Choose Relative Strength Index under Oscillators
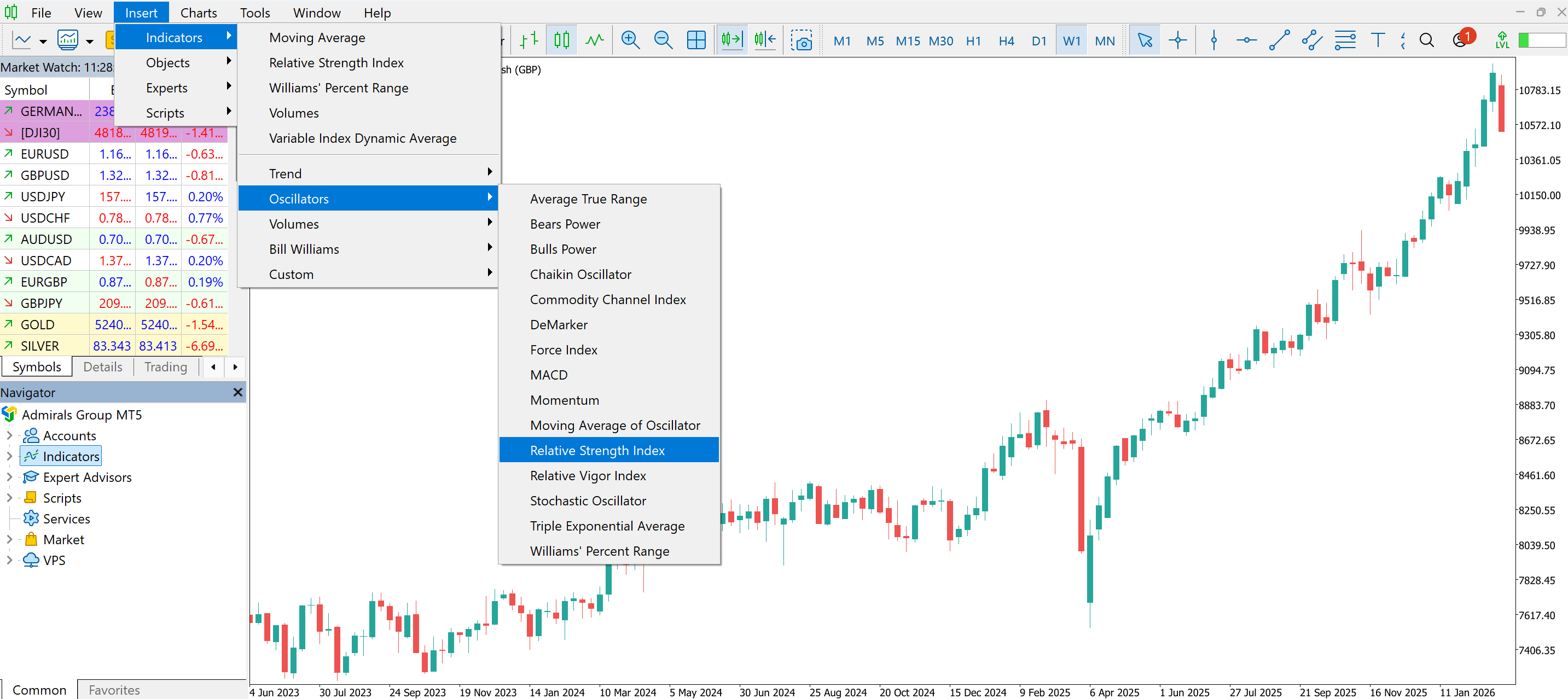The width and height of the screenshot is (1568, 699). click(609, 450)
